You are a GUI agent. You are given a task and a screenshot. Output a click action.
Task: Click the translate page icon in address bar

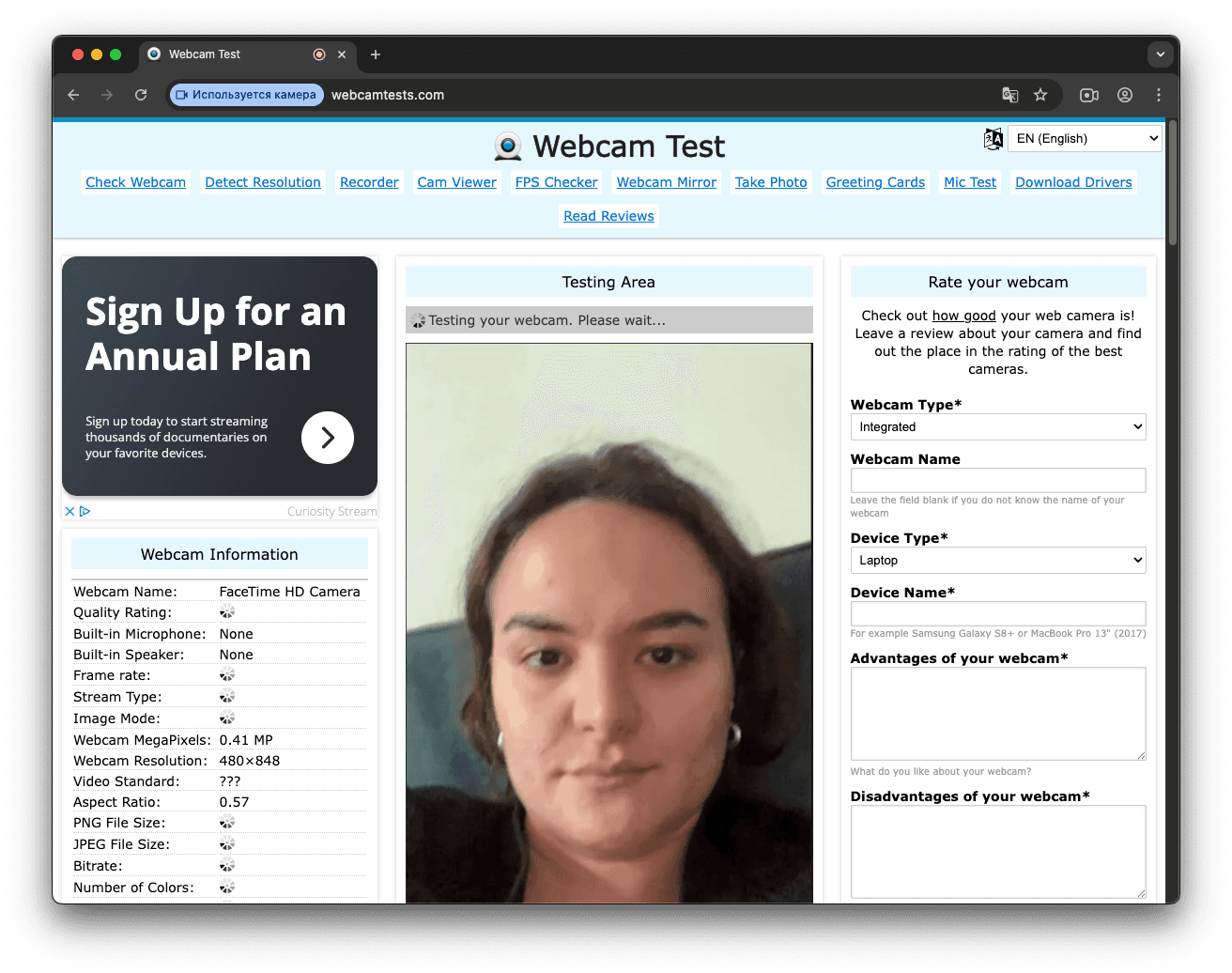pyautogui.click(x=1010, y=95)
